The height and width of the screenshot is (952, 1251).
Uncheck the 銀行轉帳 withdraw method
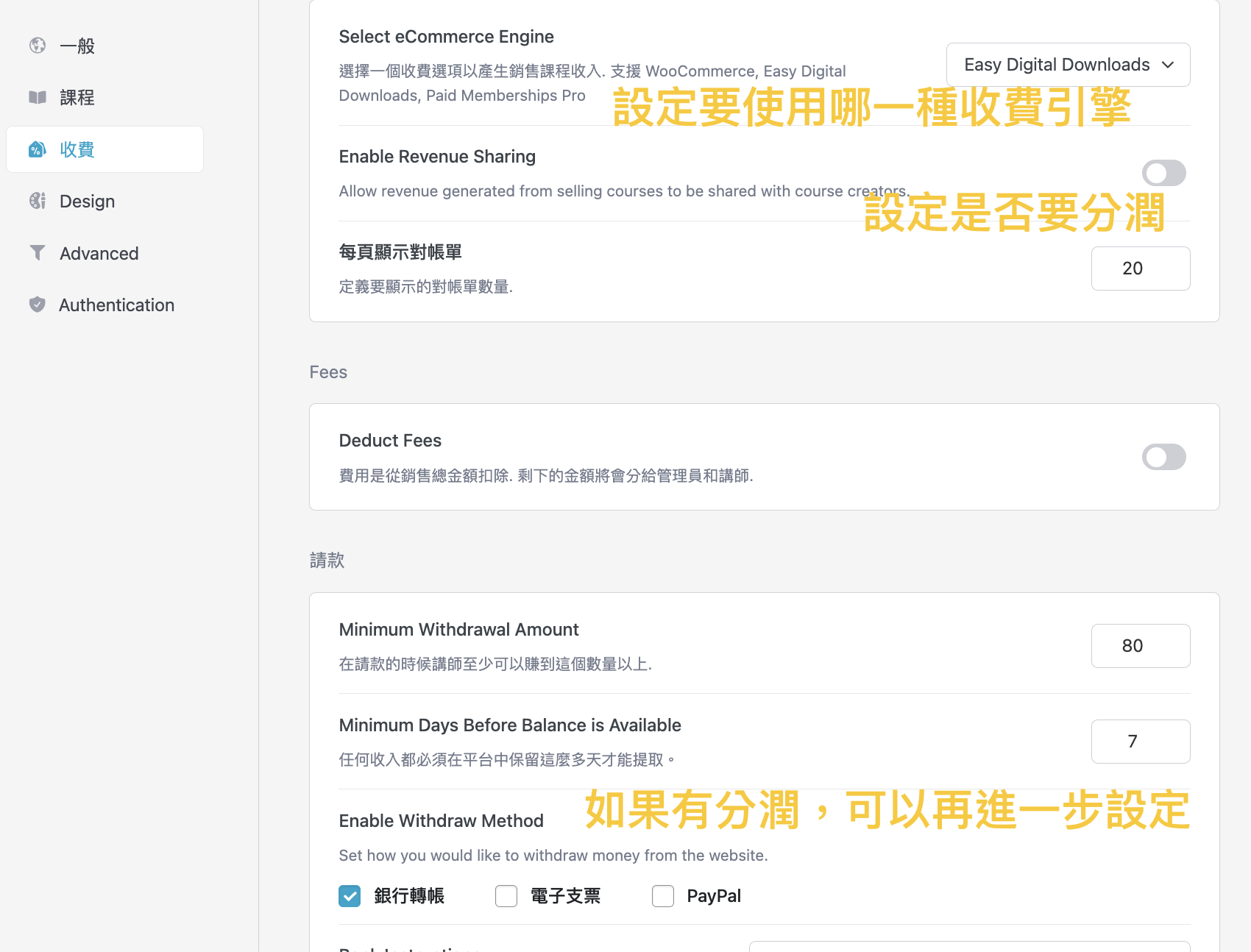pyautogui.click(x=350, y=896)
